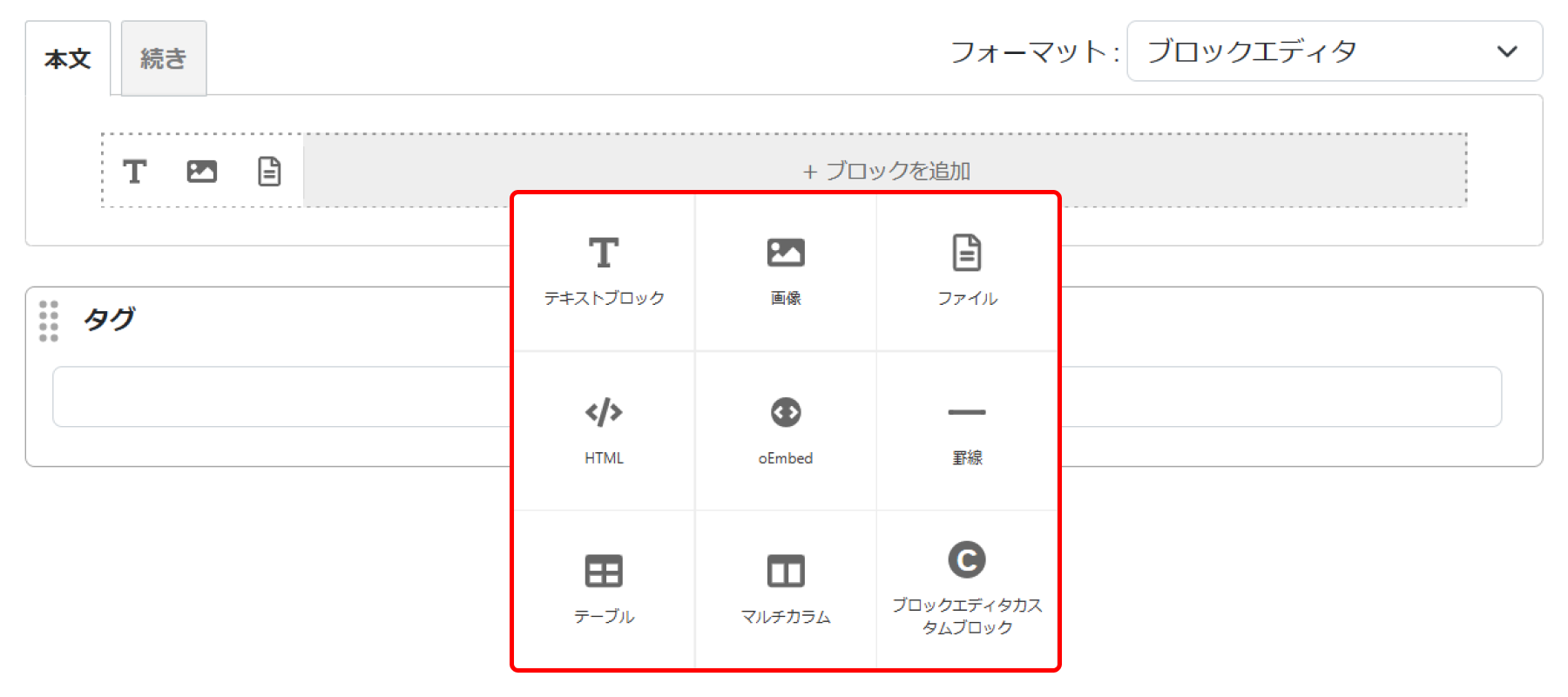Click the text block icon in the quick toolbar

pyautogui.click(x=134, y=172)
